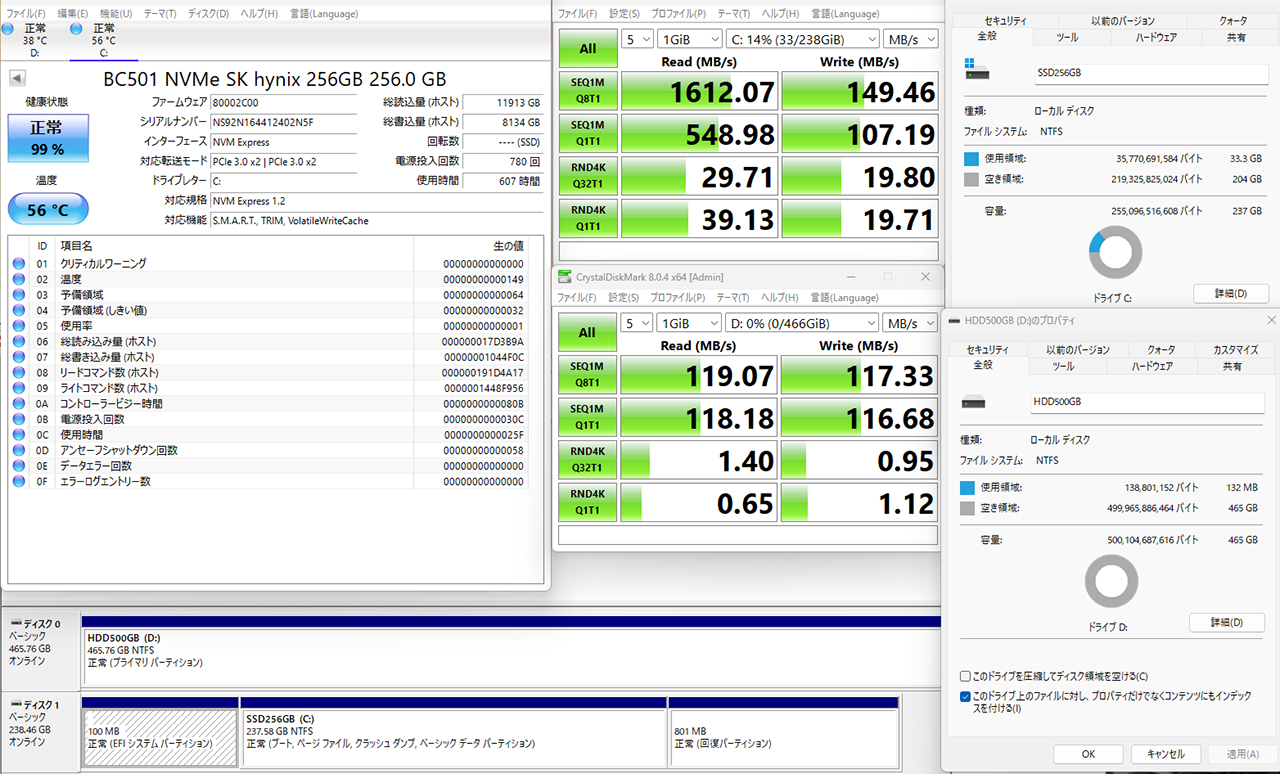Select the D: drive health icon showing 38 °C

click(x=8, y=30)
